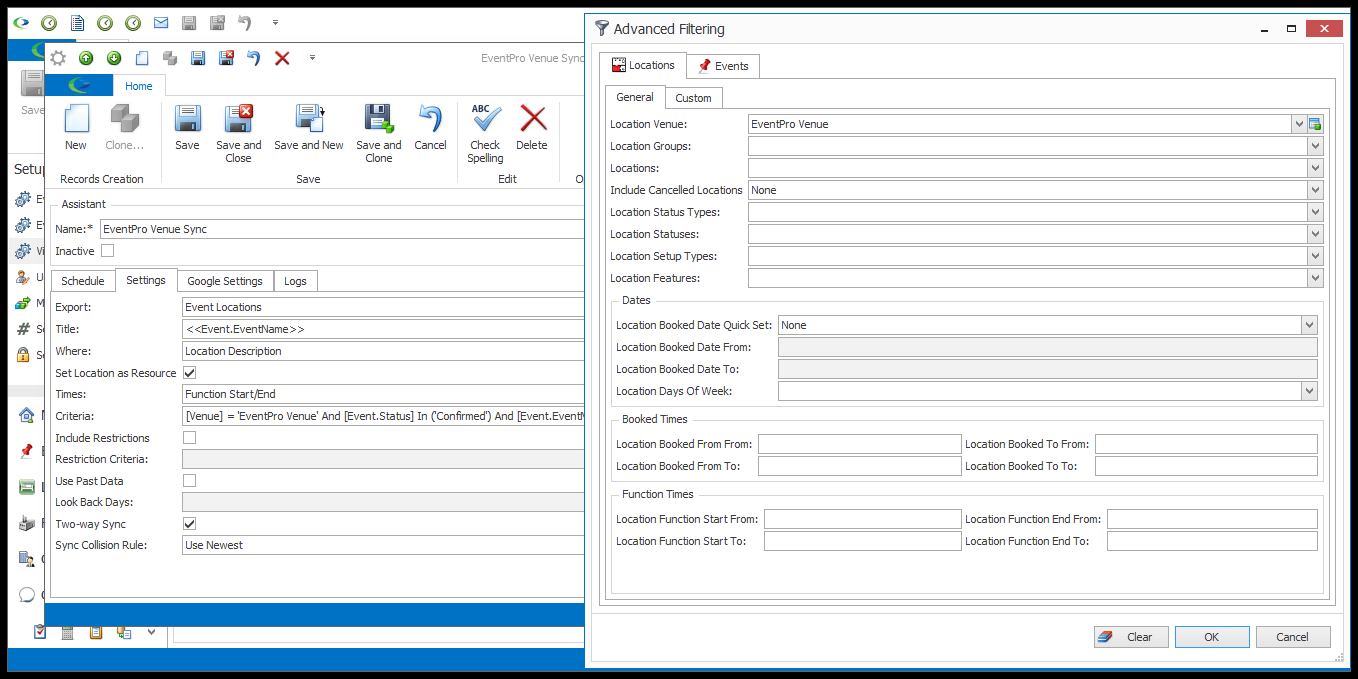Click the document icon in main window toolbar

(77, 22)
